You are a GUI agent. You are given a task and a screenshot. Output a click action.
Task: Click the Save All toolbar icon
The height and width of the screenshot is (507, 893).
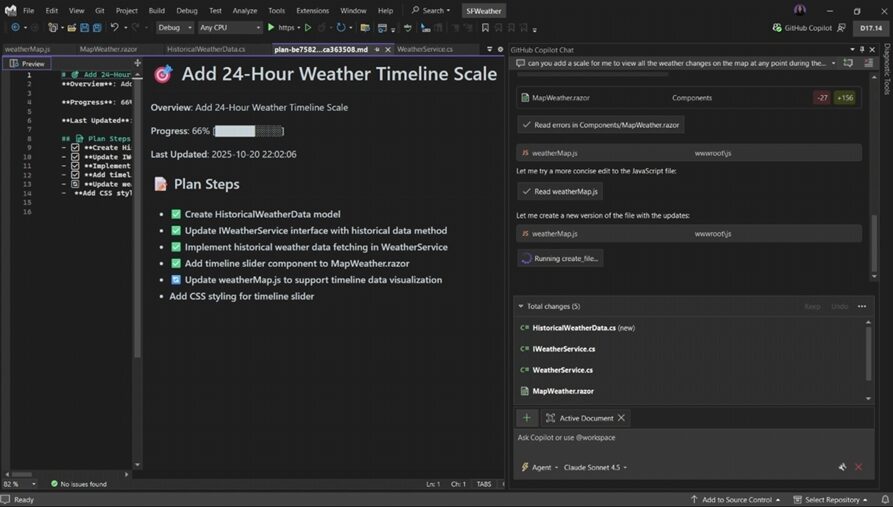coord(94,28)
